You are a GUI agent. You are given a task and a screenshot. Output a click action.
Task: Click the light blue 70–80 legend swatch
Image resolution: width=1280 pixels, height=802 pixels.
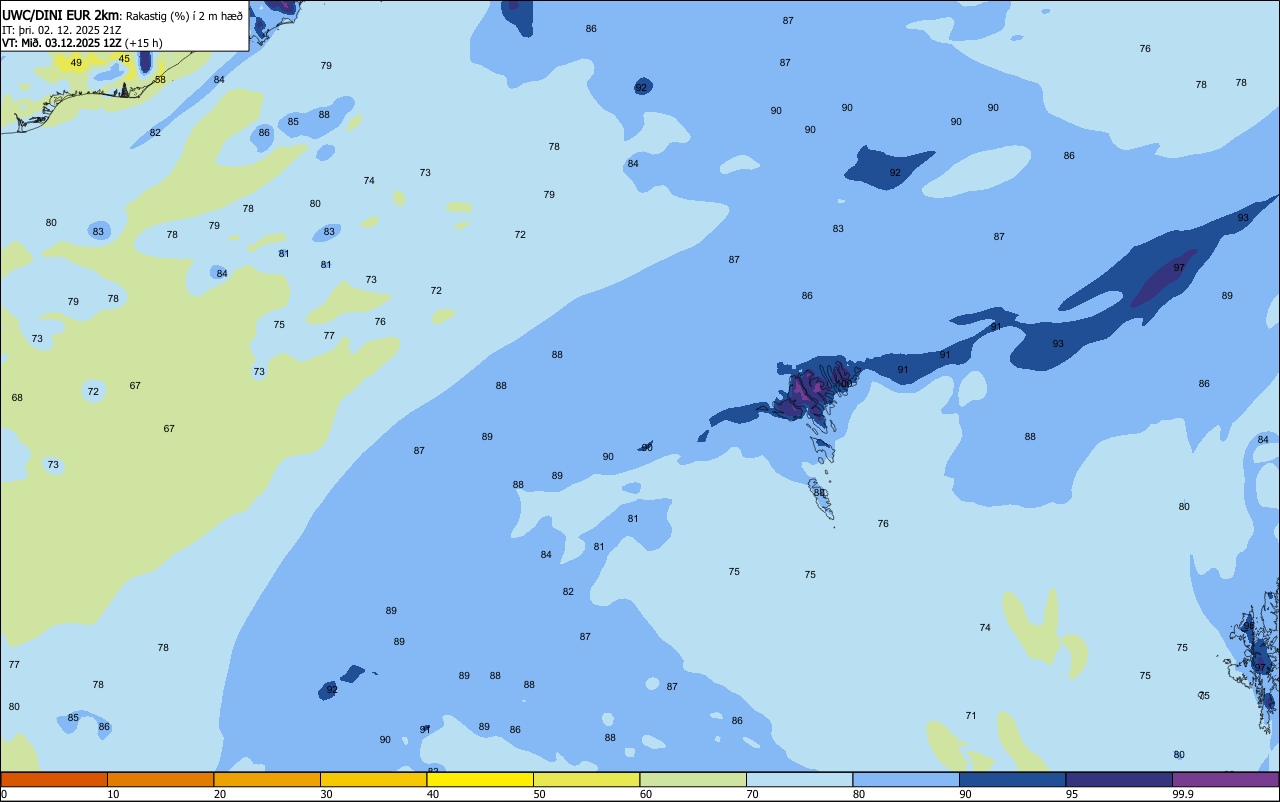799,779
